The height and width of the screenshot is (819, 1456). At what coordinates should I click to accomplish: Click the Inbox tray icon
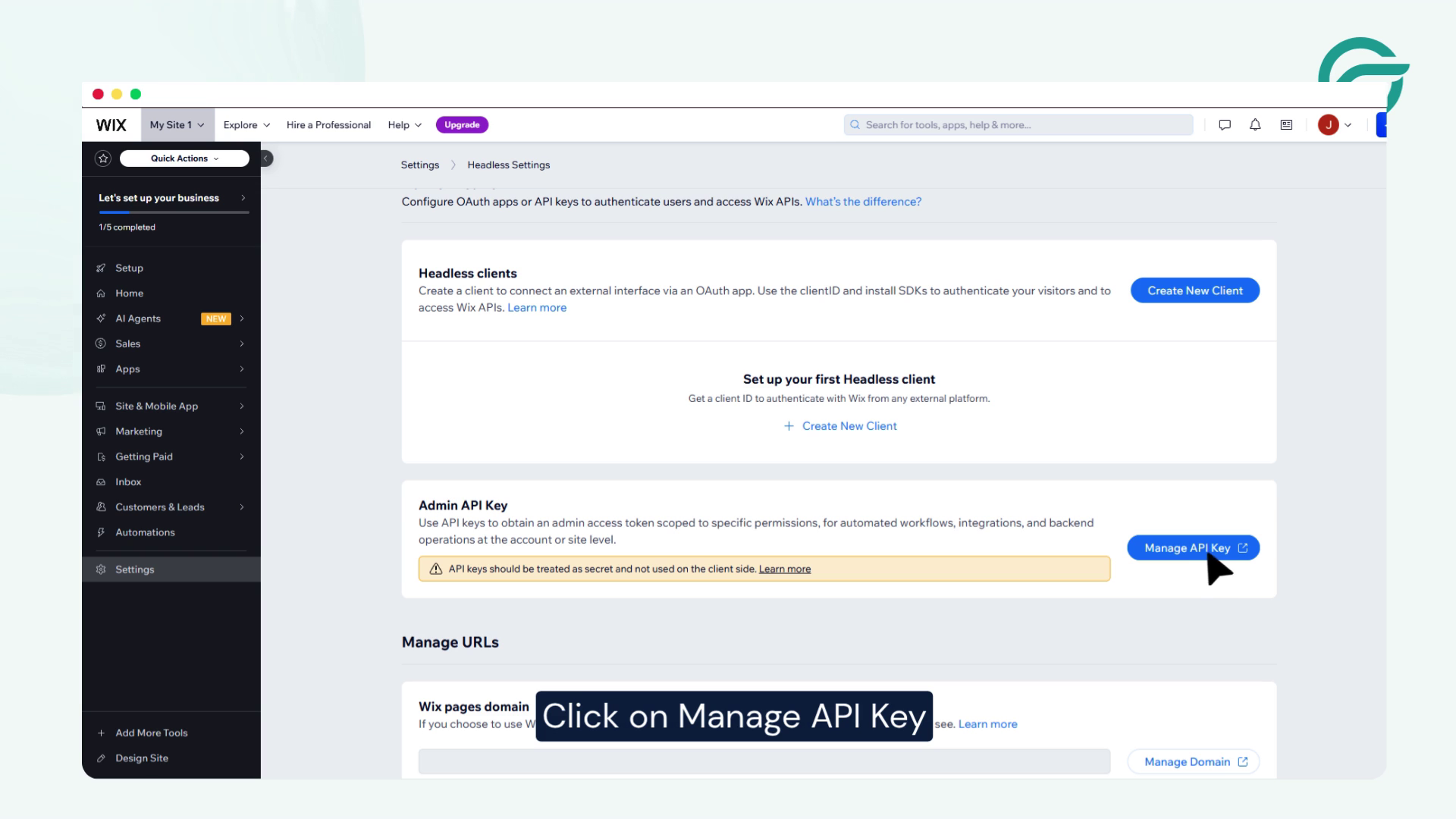click(101, 482)
